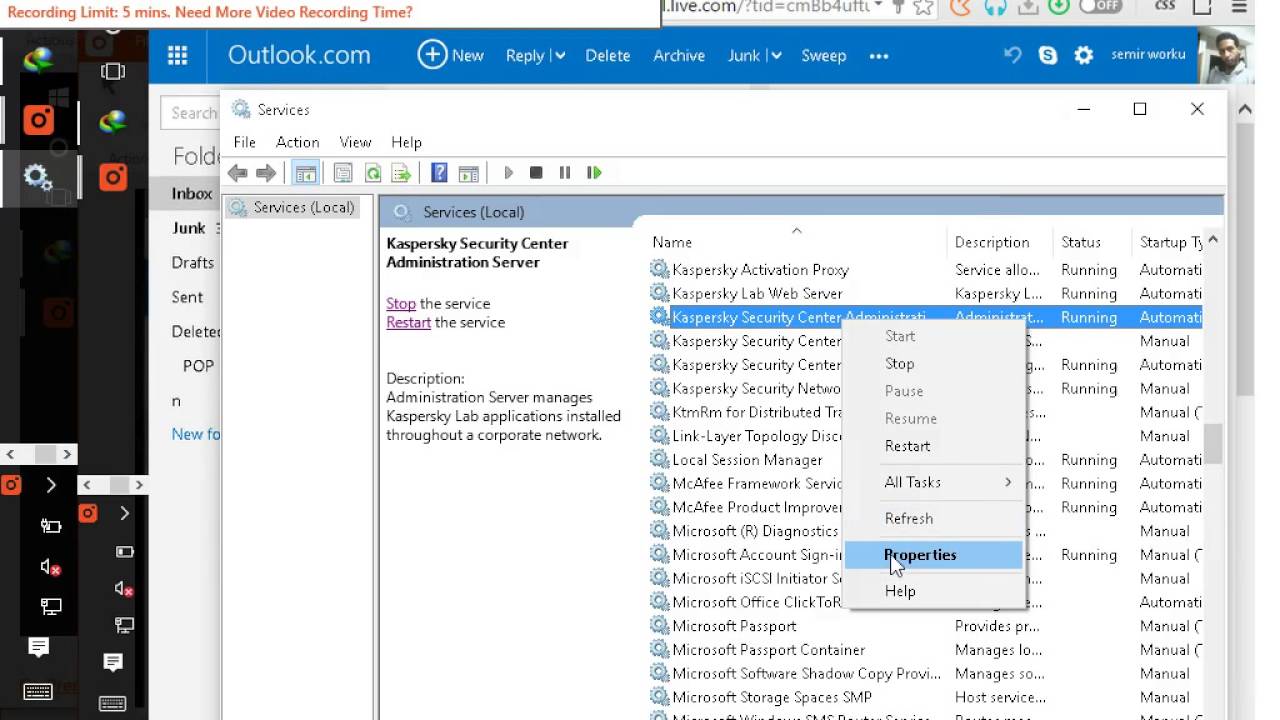This screenshot has width=1280, height=720.
Task: Click Delete button in Outlook toolbar
Action: pos(607,56)
